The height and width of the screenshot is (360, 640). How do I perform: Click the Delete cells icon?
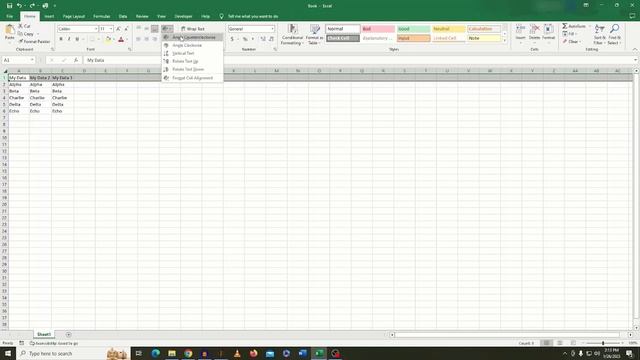coord(534,29)
